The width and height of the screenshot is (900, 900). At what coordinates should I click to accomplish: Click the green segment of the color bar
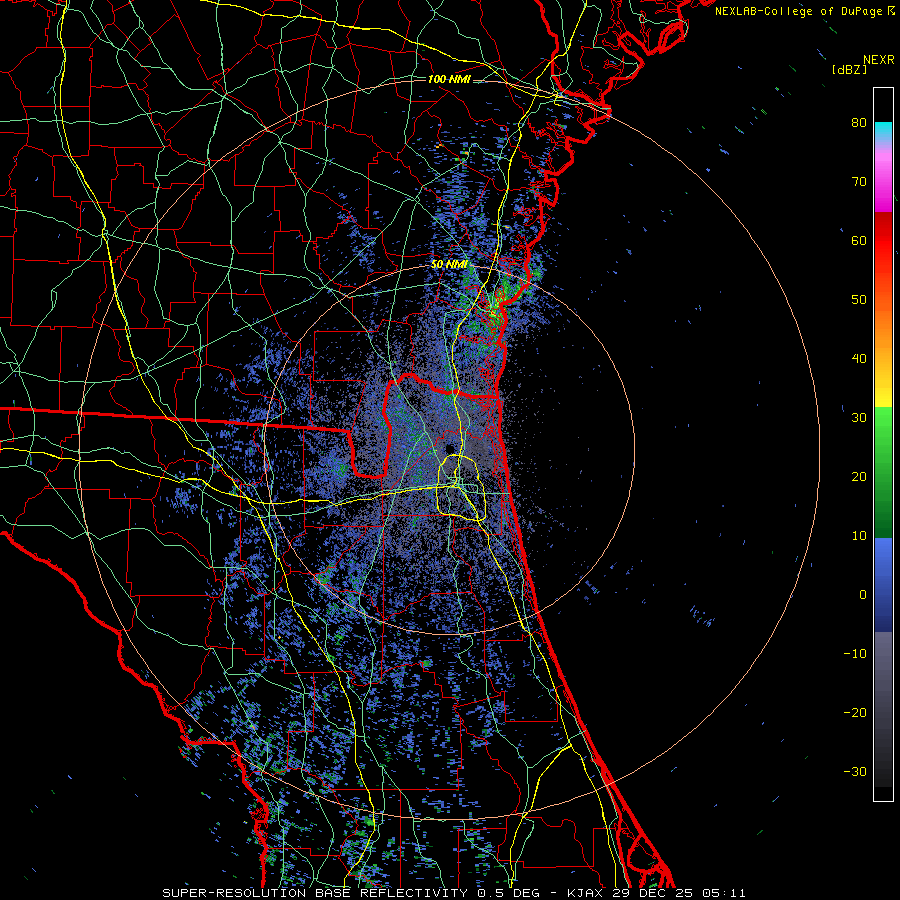pyautogui.click(x=883, y=472)
